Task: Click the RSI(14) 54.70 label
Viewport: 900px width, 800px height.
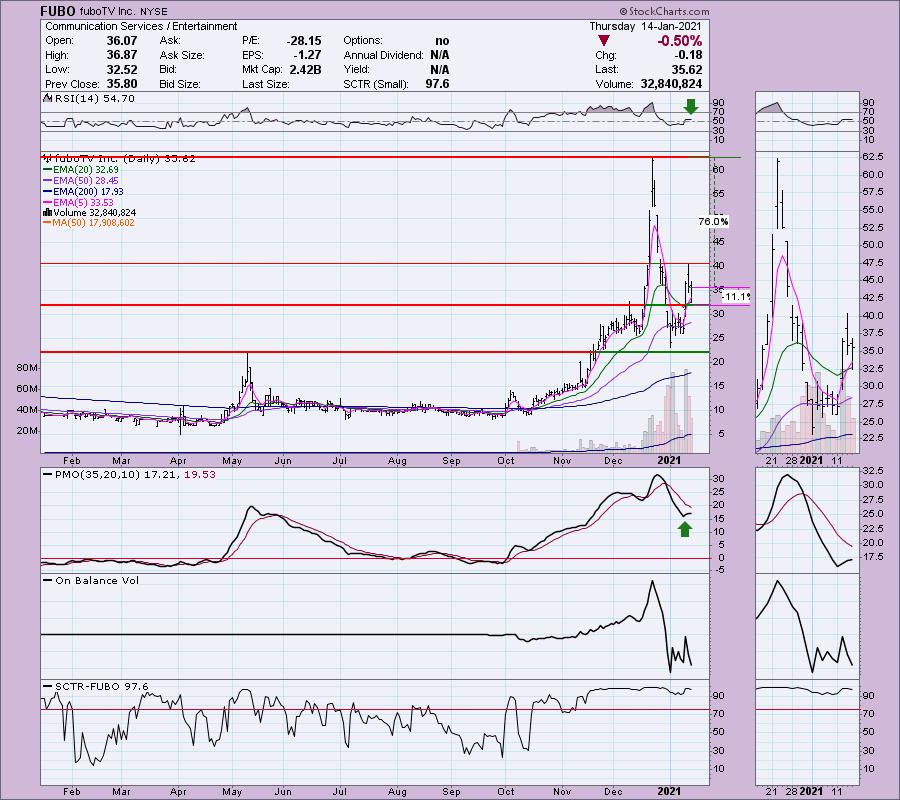Action: tap(90, 99)
